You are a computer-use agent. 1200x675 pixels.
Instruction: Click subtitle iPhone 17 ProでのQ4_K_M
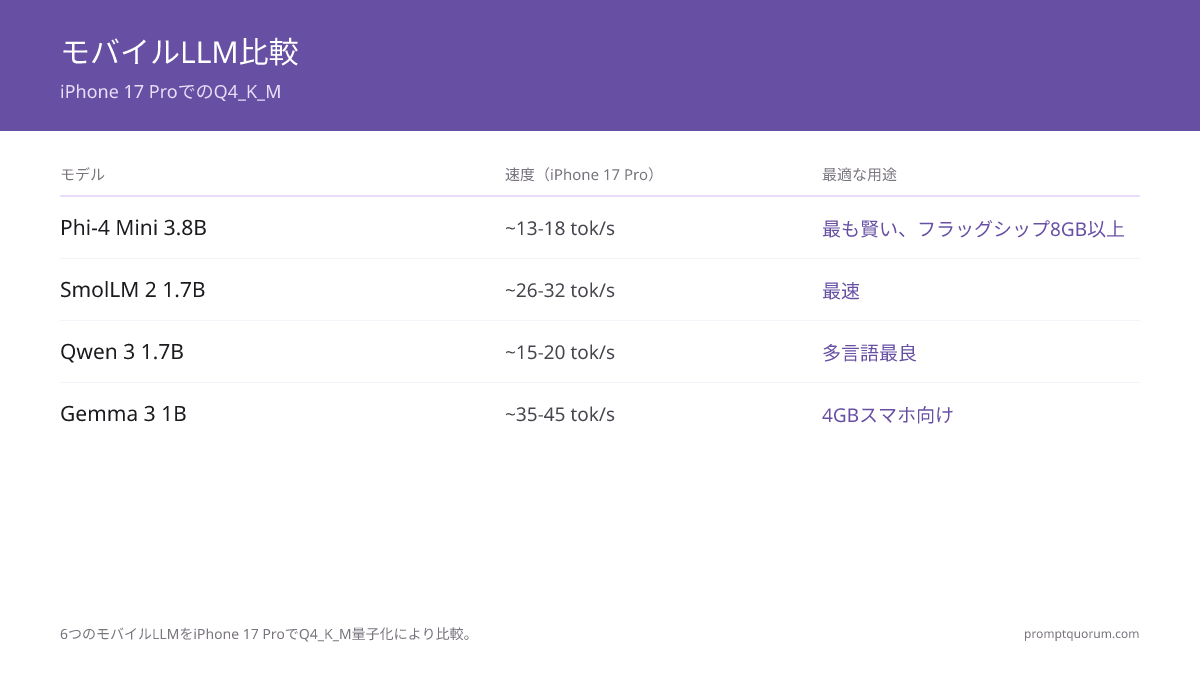tap(171, 92)
